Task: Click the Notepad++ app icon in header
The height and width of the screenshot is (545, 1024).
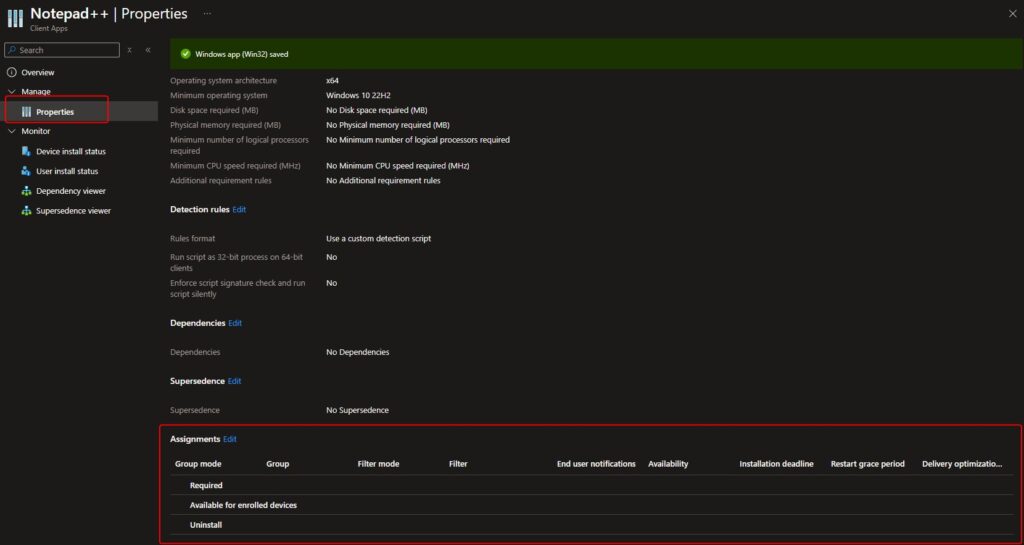Action: pyautogui.click(x=15, y=18)
